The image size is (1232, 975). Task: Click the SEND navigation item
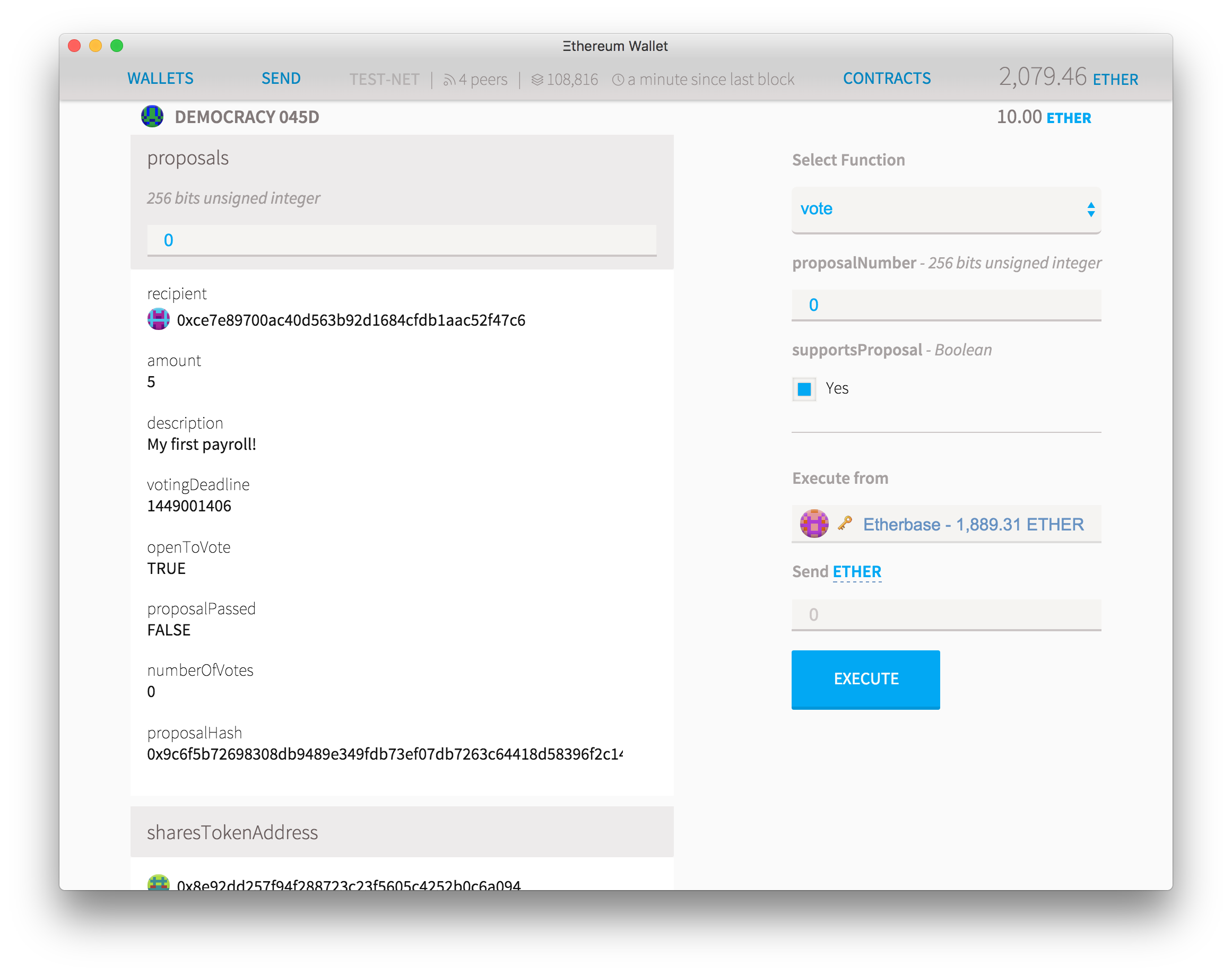[x=278, y=78]
